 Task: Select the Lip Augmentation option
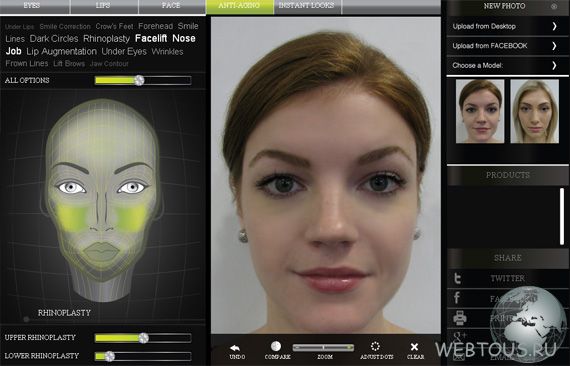pos(61,52)
